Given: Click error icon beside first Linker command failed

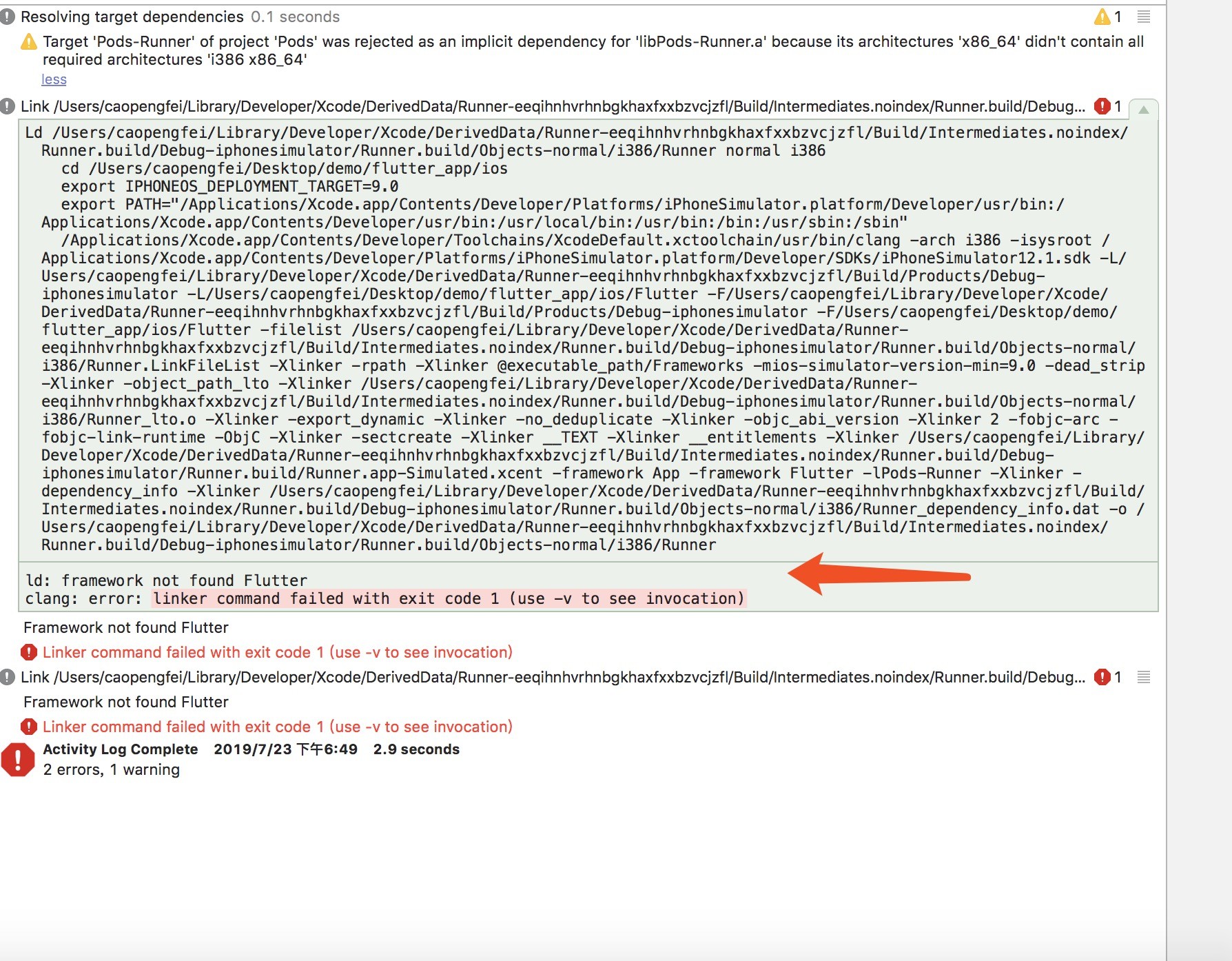Looking at the screenshot, I should click(29, 652).
